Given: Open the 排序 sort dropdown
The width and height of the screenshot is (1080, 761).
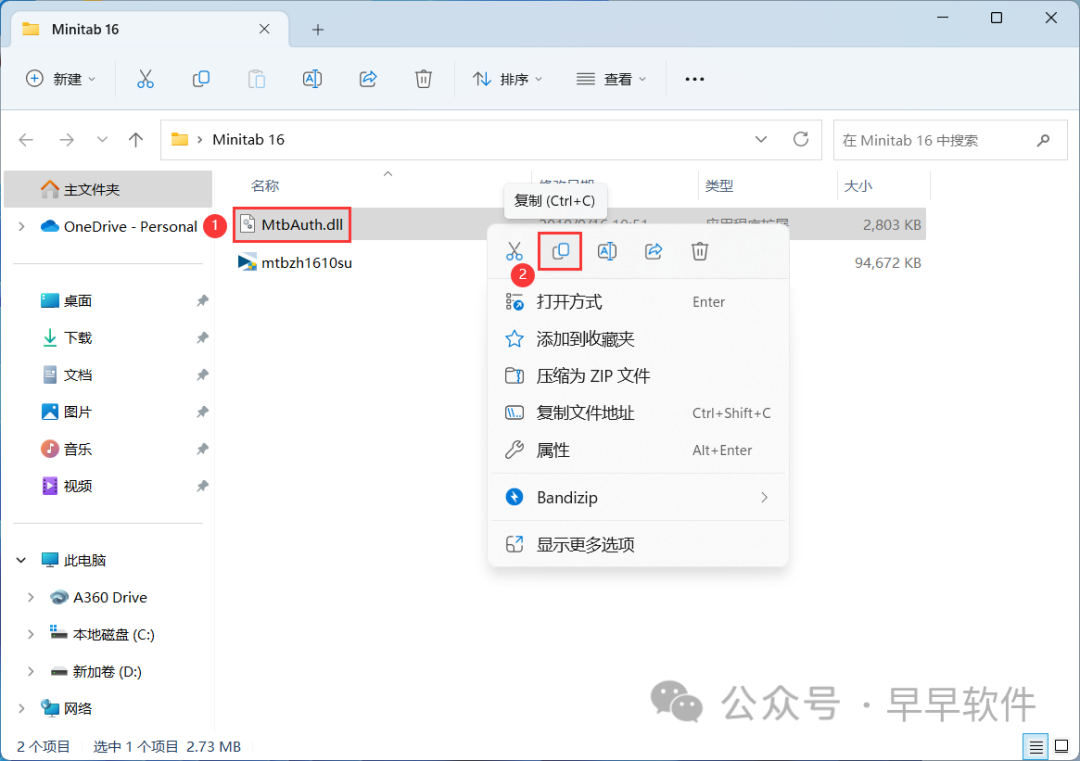Looking at the screenshot, I should (x=507, y=79).
